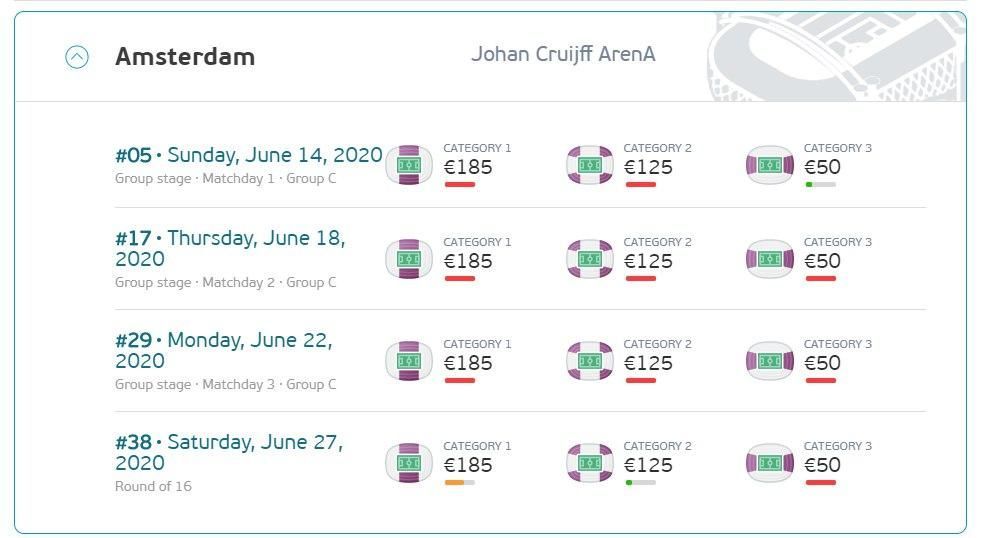Click Category 3 stadium icon for match #17

(x=770, y=259)
